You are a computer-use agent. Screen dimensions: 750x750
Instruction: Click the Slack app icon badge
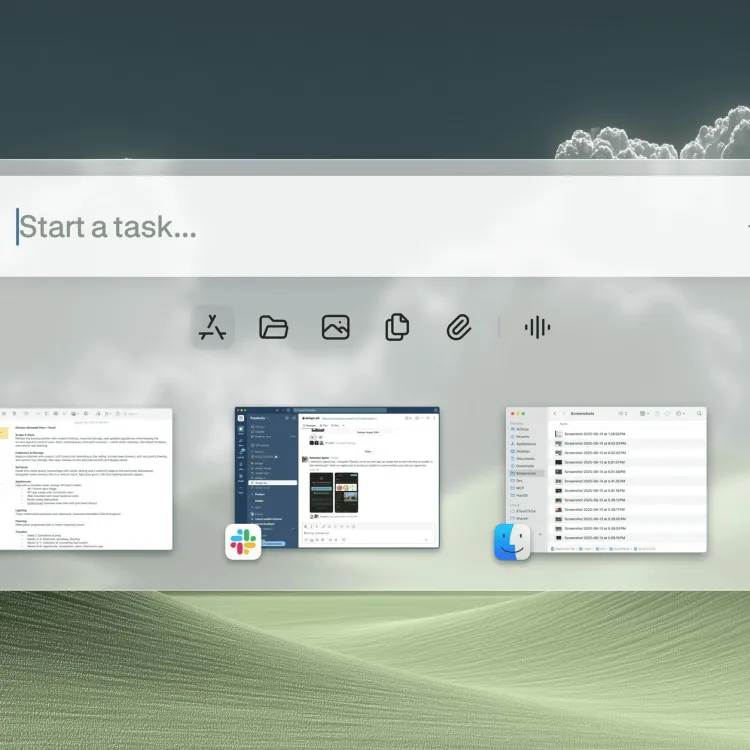243,542
